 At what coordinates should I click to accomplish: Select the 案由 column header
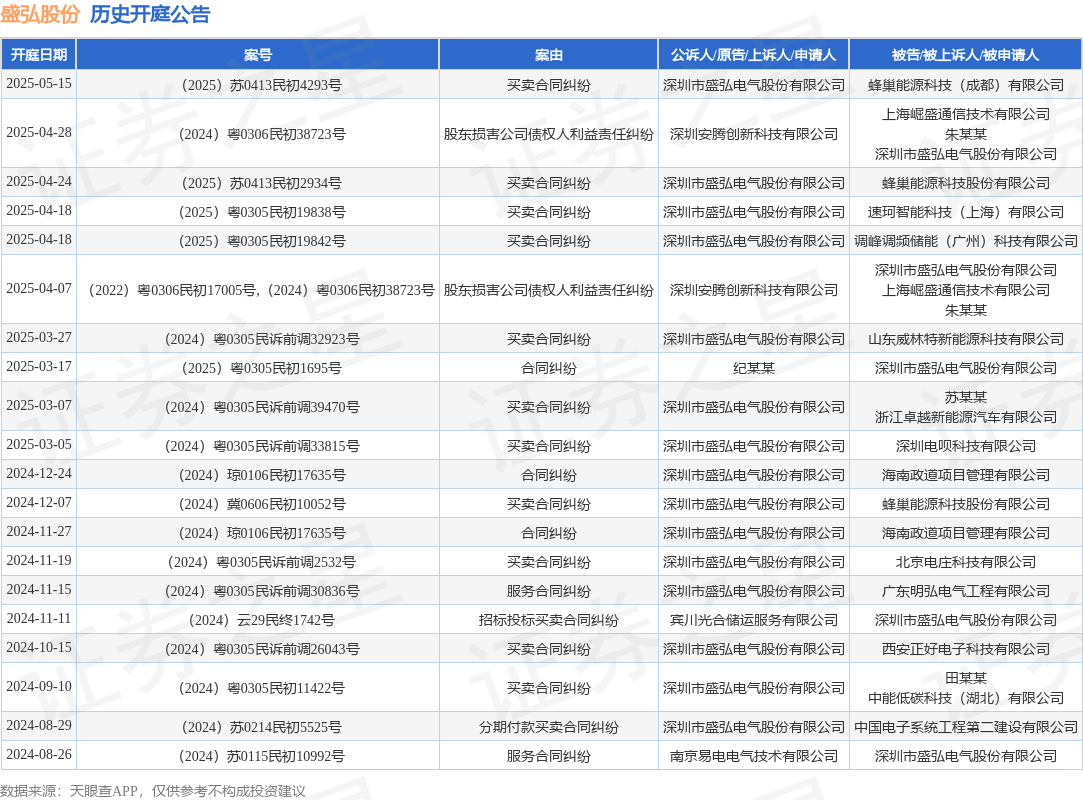coord(548,55)
